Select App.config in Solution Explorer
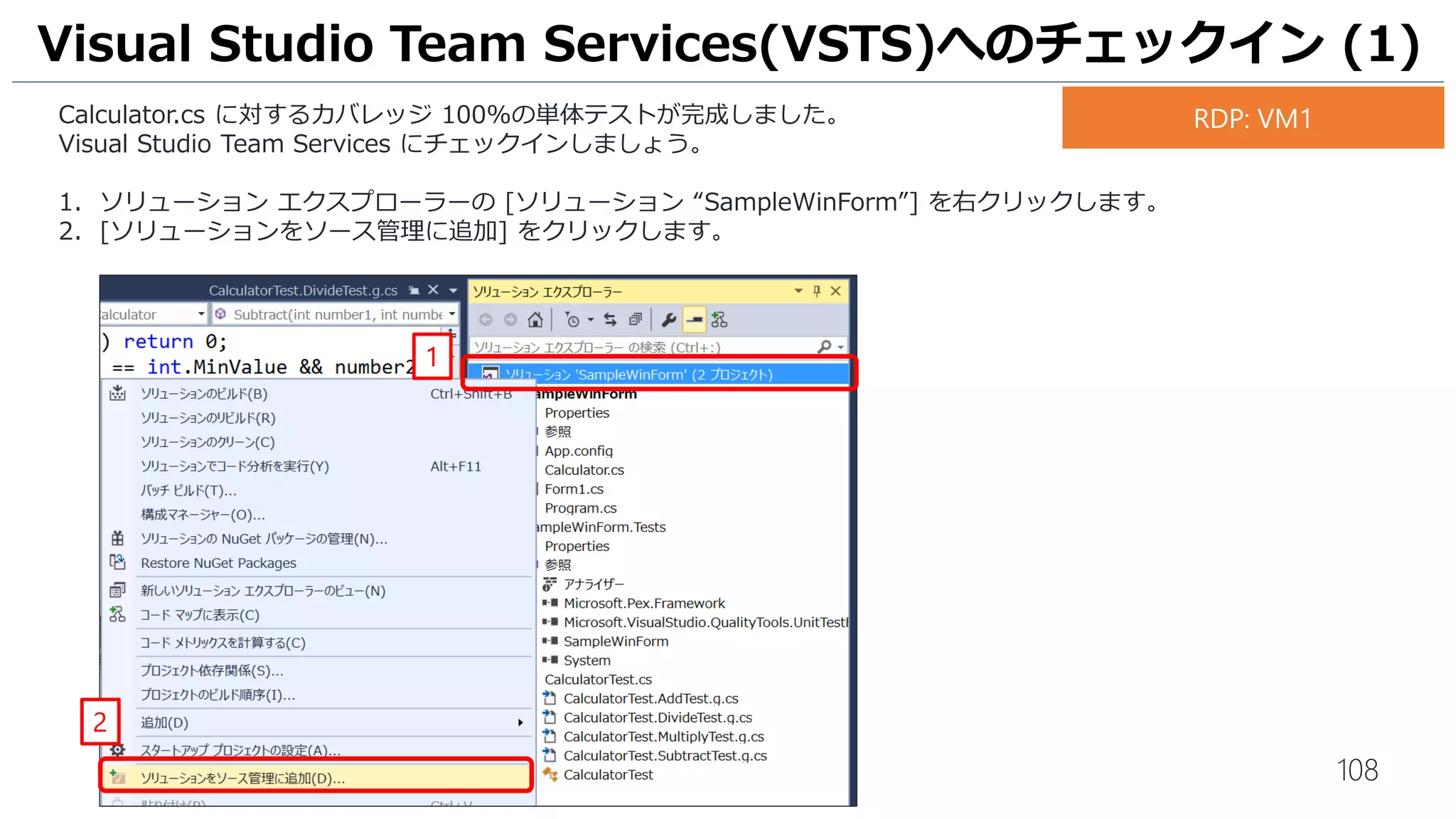Image resolution: width=1456 pixels, height=819 pixels. [578, 451]
